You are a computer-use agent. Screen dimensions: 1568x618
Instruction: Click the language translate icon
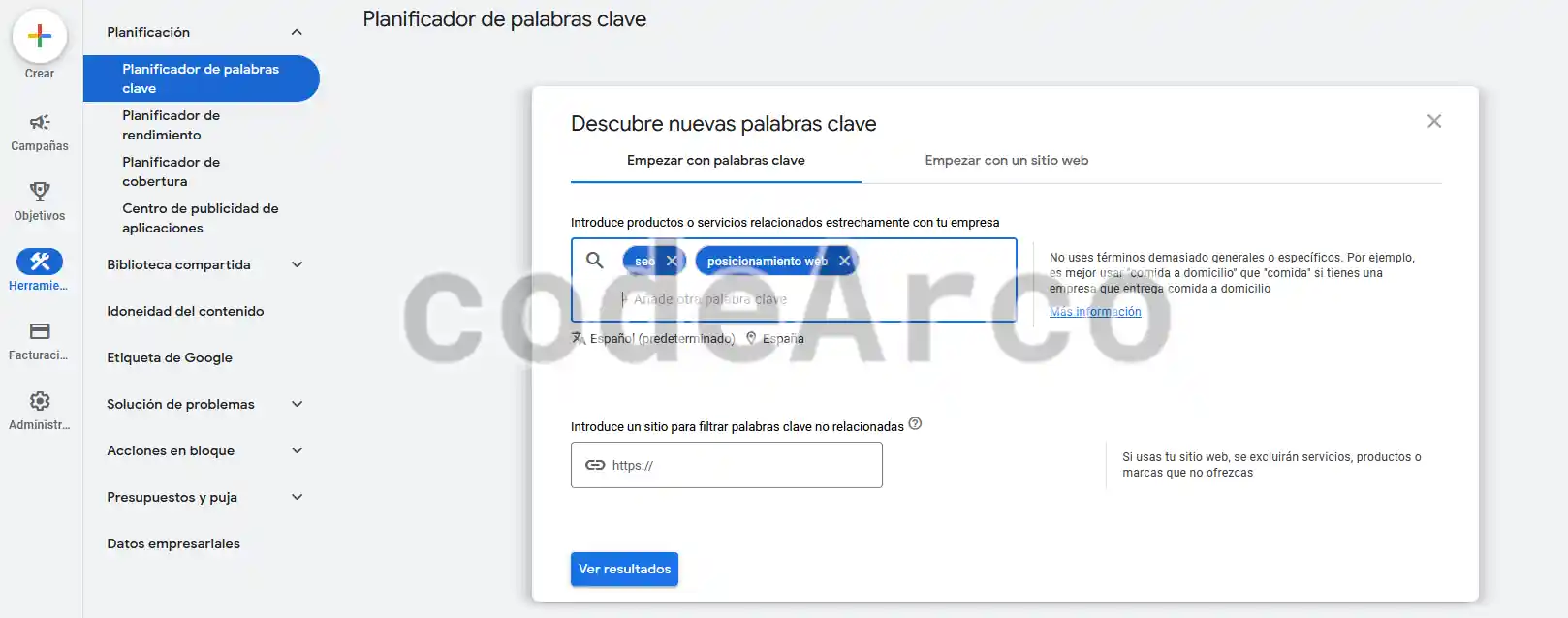(579, 338)
